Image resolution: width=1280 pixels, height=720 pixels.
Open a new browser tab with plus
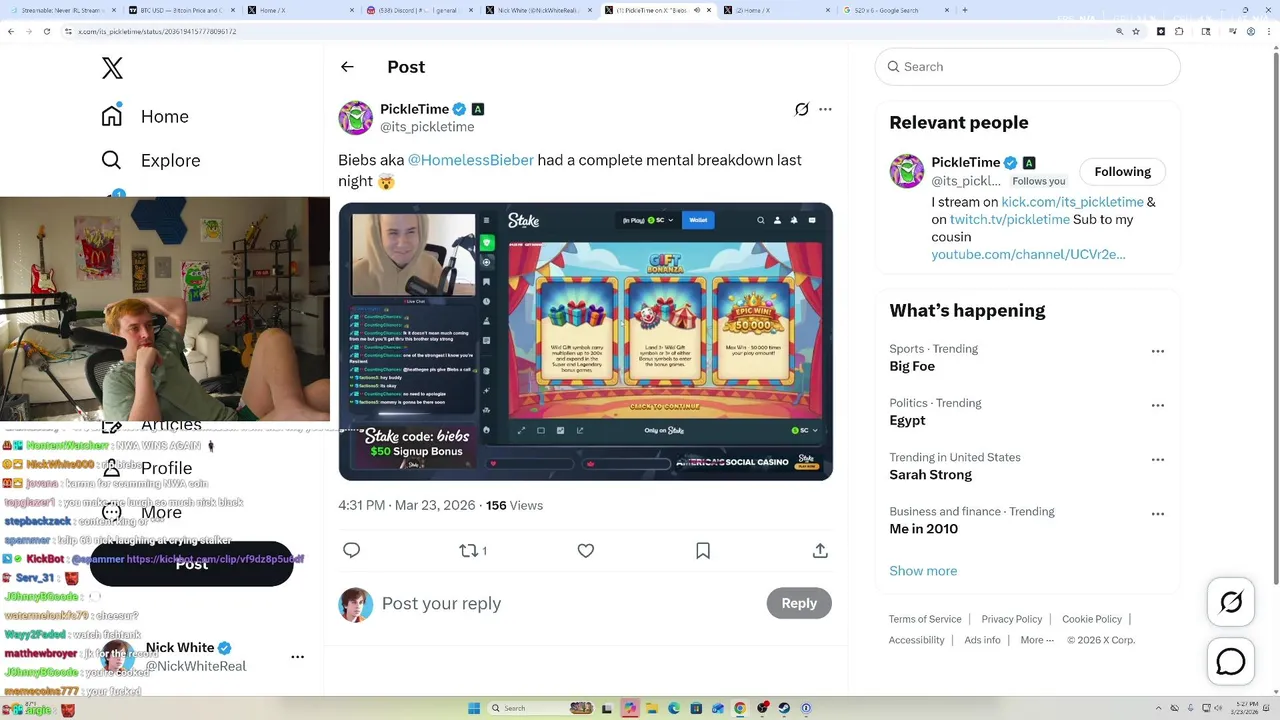[x=964, y=10]
